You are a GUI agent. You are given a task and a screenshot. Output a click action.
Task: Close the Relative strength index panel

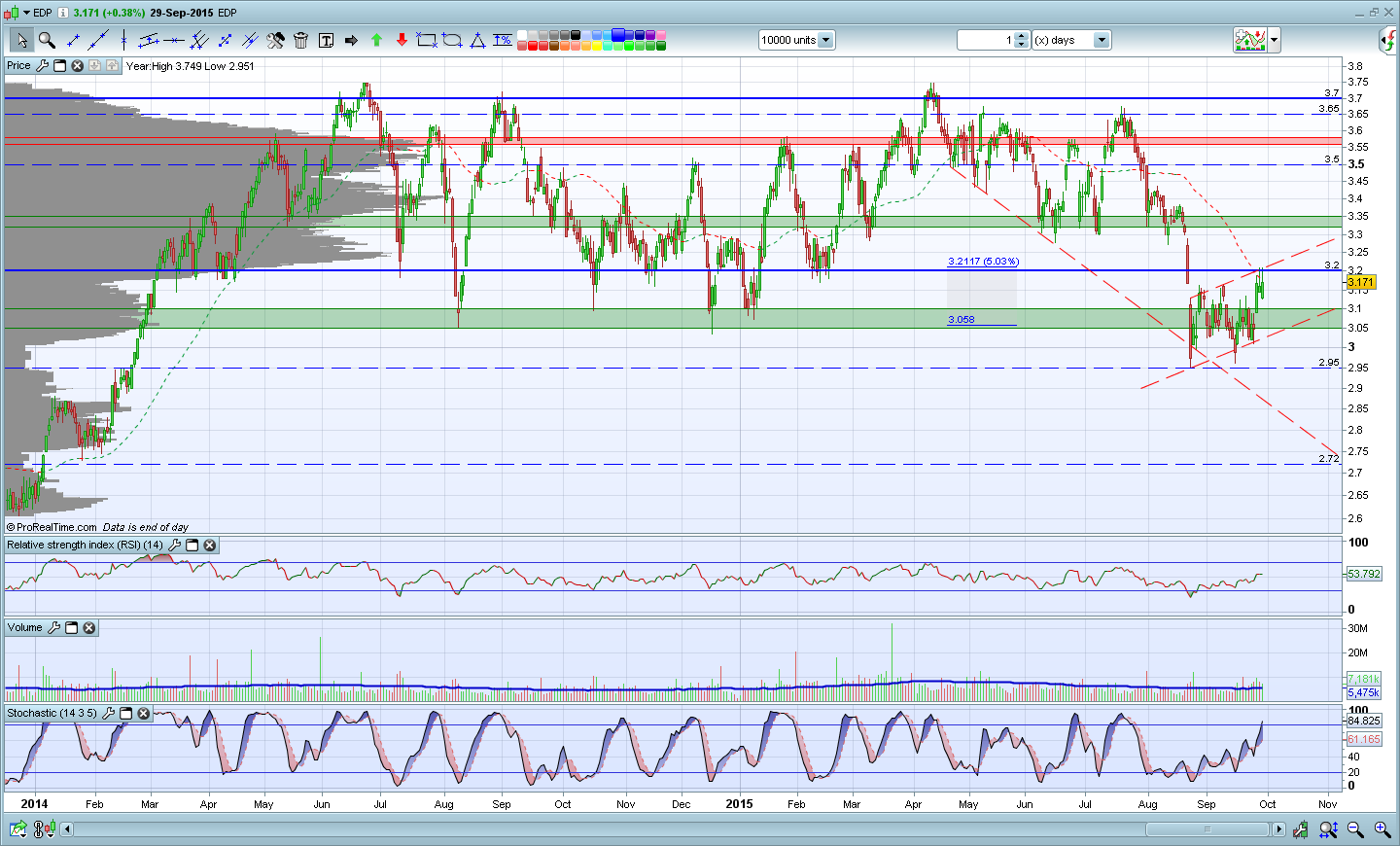[210, 546]
